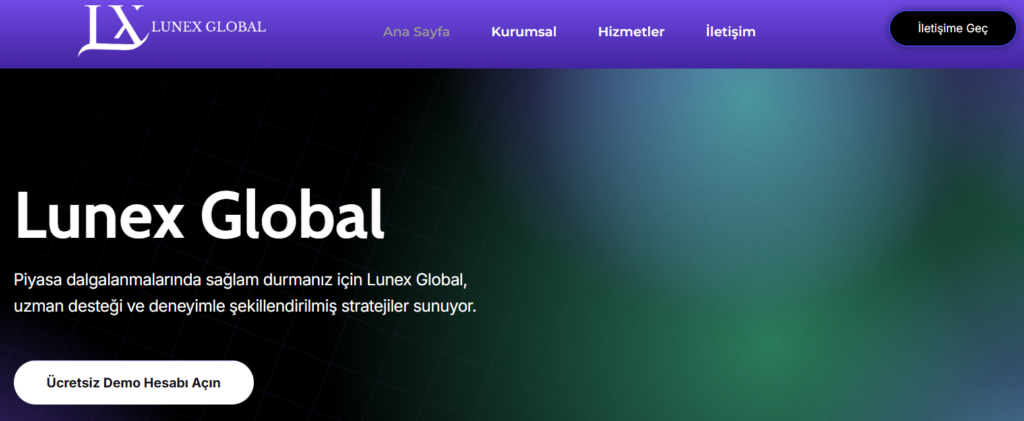Open the Hizmetler menu item

pyautogui.click(x=631, y=32)
